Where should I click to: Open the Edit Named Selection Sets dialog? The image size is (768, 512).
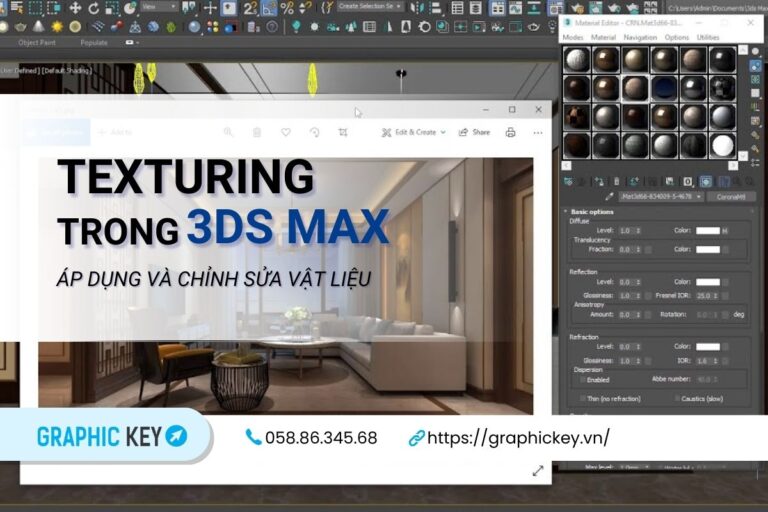pyautogui.click(x=328, y=8)
